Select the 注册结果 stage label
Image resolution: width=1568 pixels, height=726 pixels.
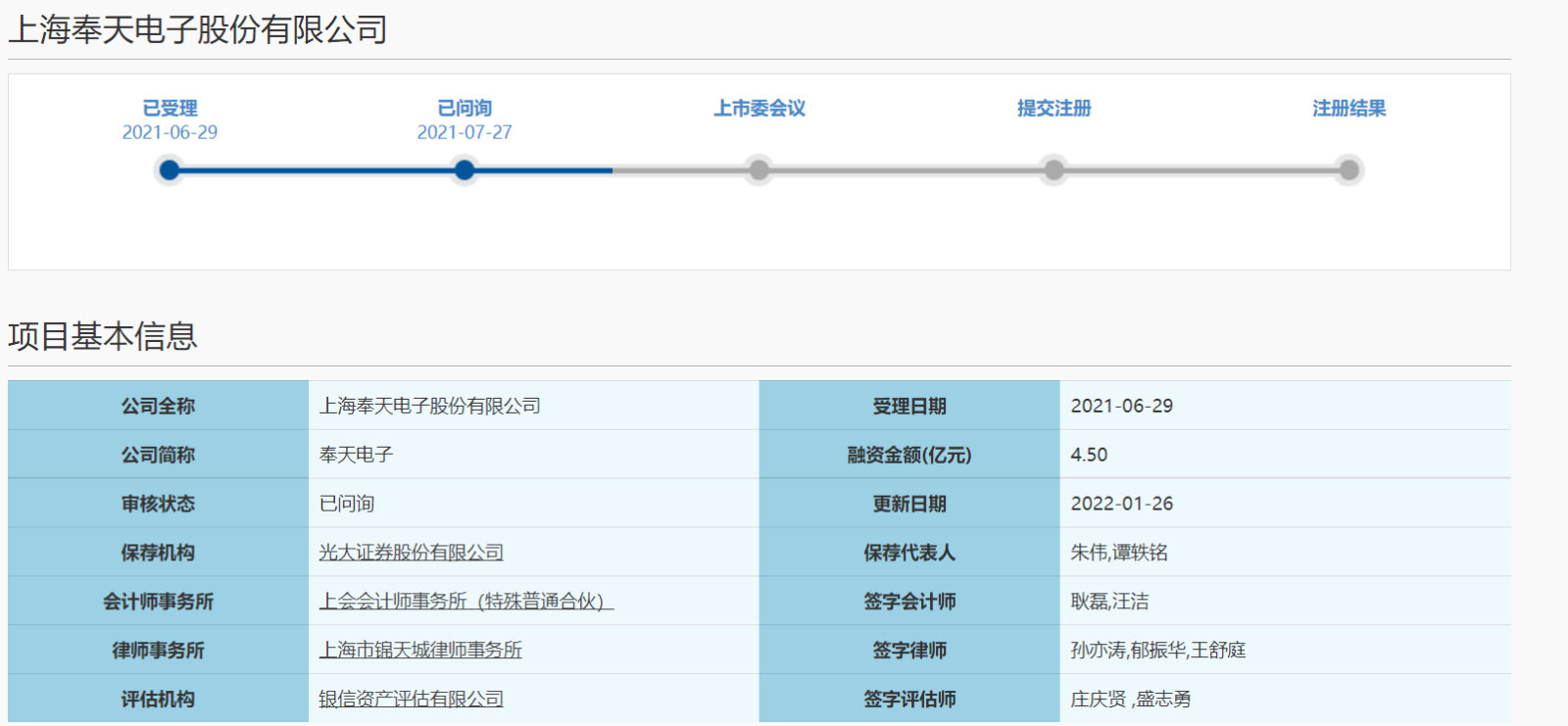click(x=1348, y=109)
